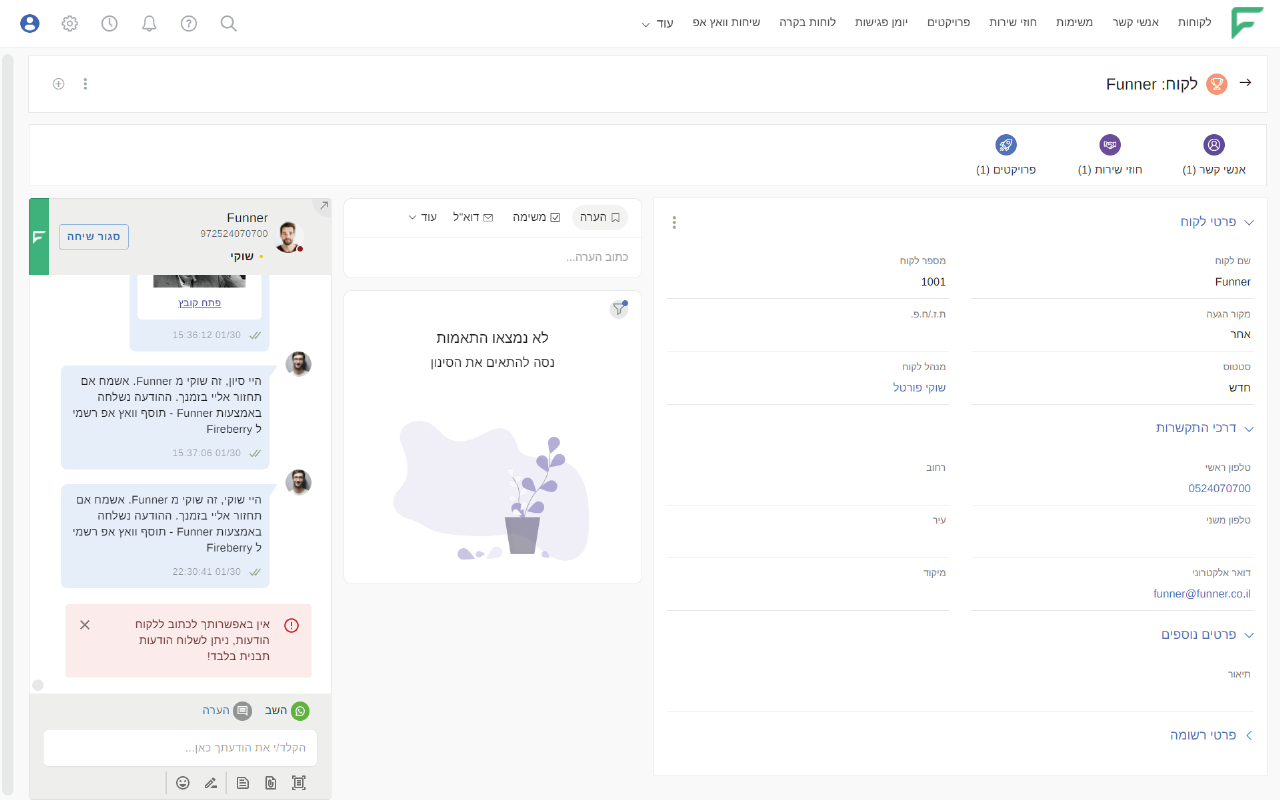Viewport: 1280px width, 800px height.
Task: Click the pencil signature icon in chat toolbar
Action: [x=211, y=783]
